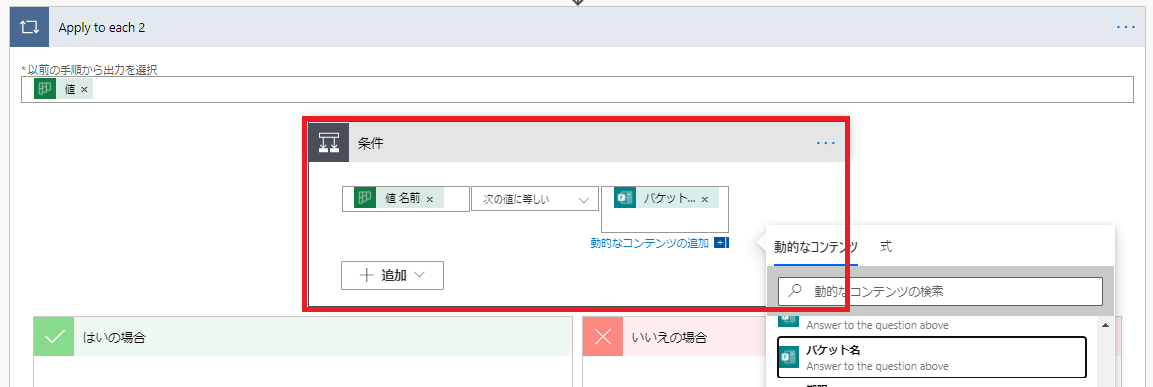Click the red X icon of いいえの場合

coord(602,337)
